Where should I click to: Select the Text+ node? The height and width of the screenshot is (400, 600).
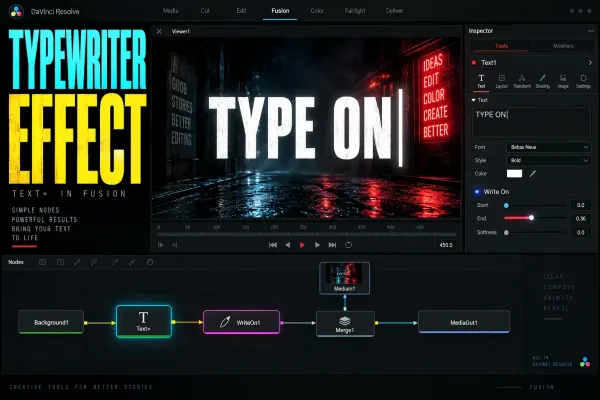143,322
